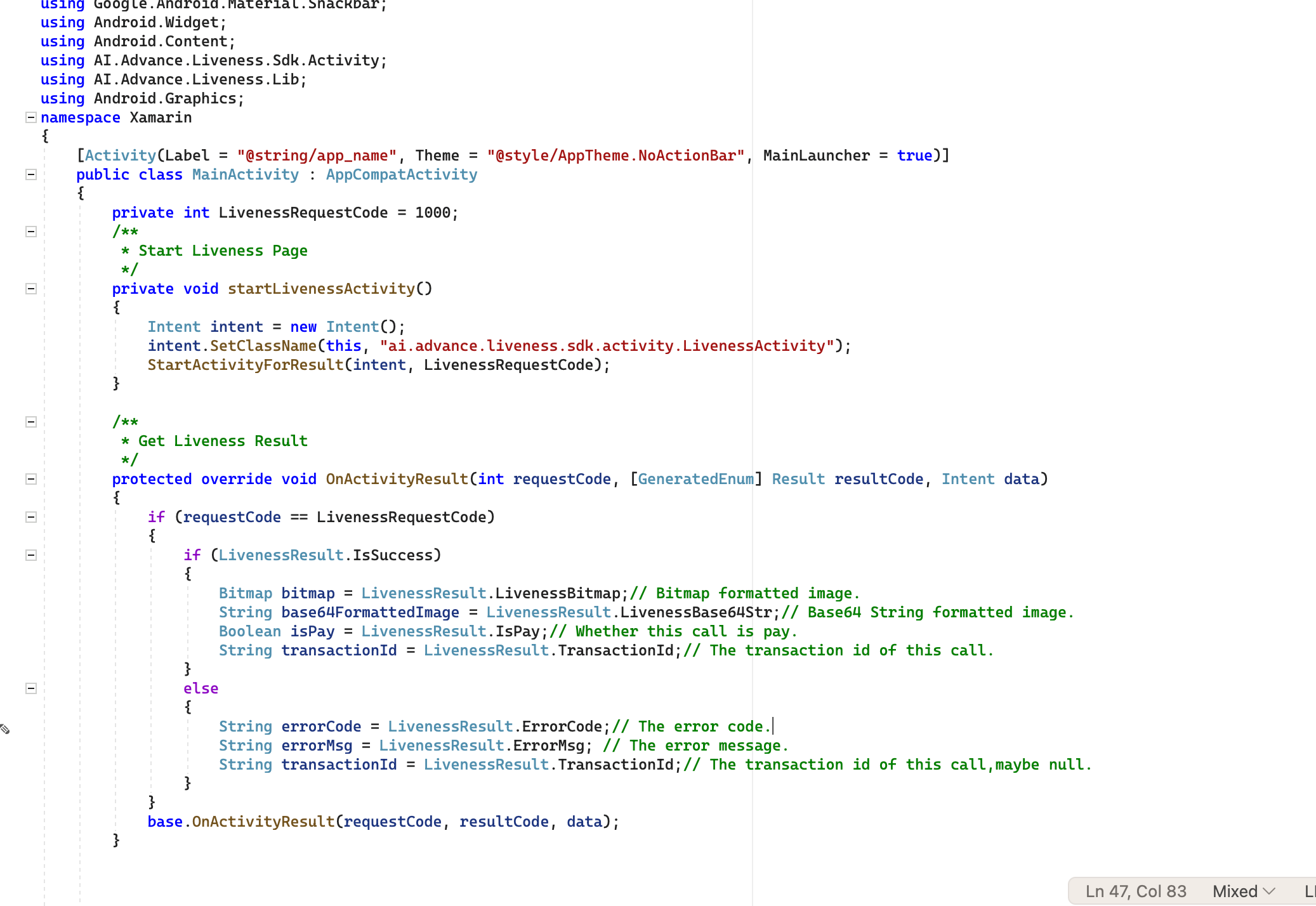1316x906 pixels.
Task: Click the 'The error message' comment
Action: (x=695, y=745)
